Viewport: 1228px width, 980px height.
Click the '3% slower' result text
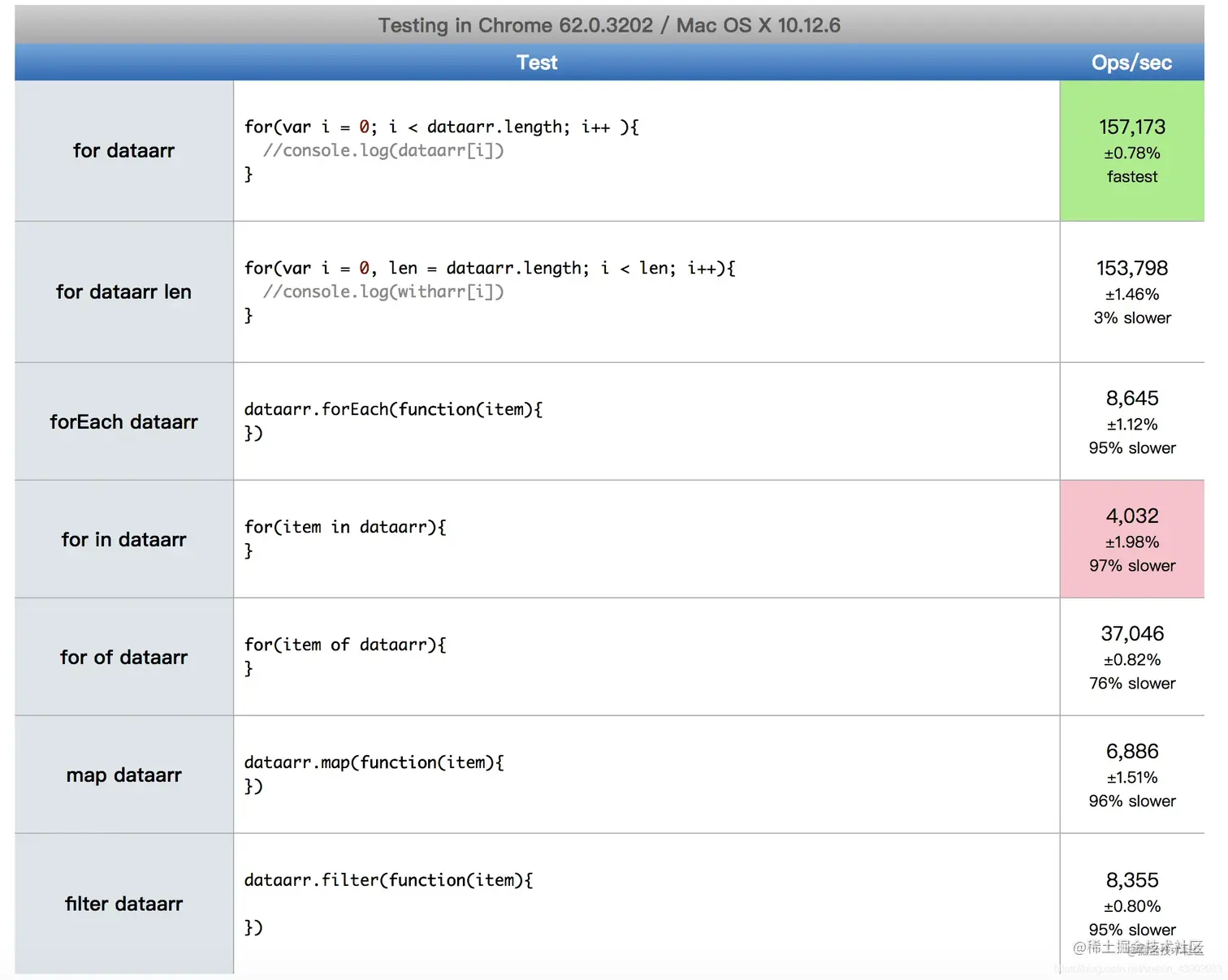(x=1132, y=317)
